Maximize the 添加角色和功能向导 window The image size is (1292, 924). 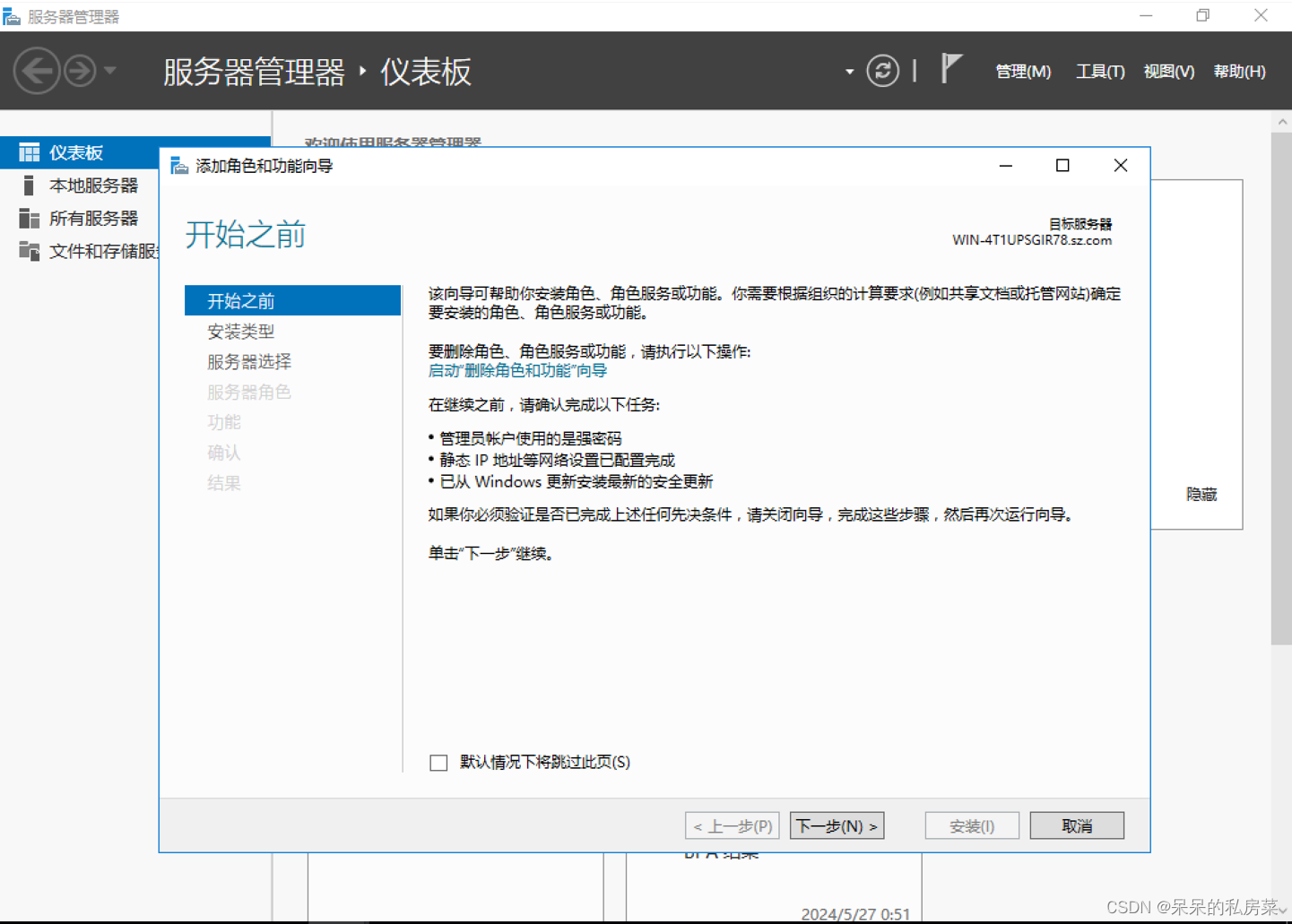(x=1062, y=166)
